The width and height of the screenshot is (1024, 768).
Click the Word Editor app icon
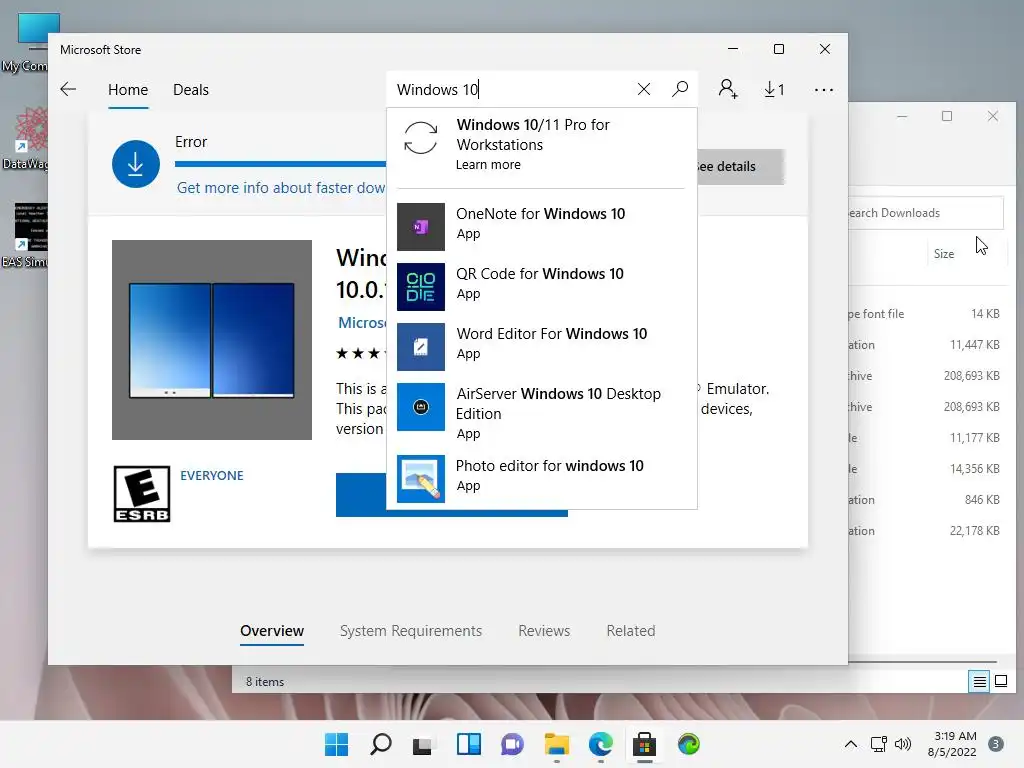tap(421, 347)
